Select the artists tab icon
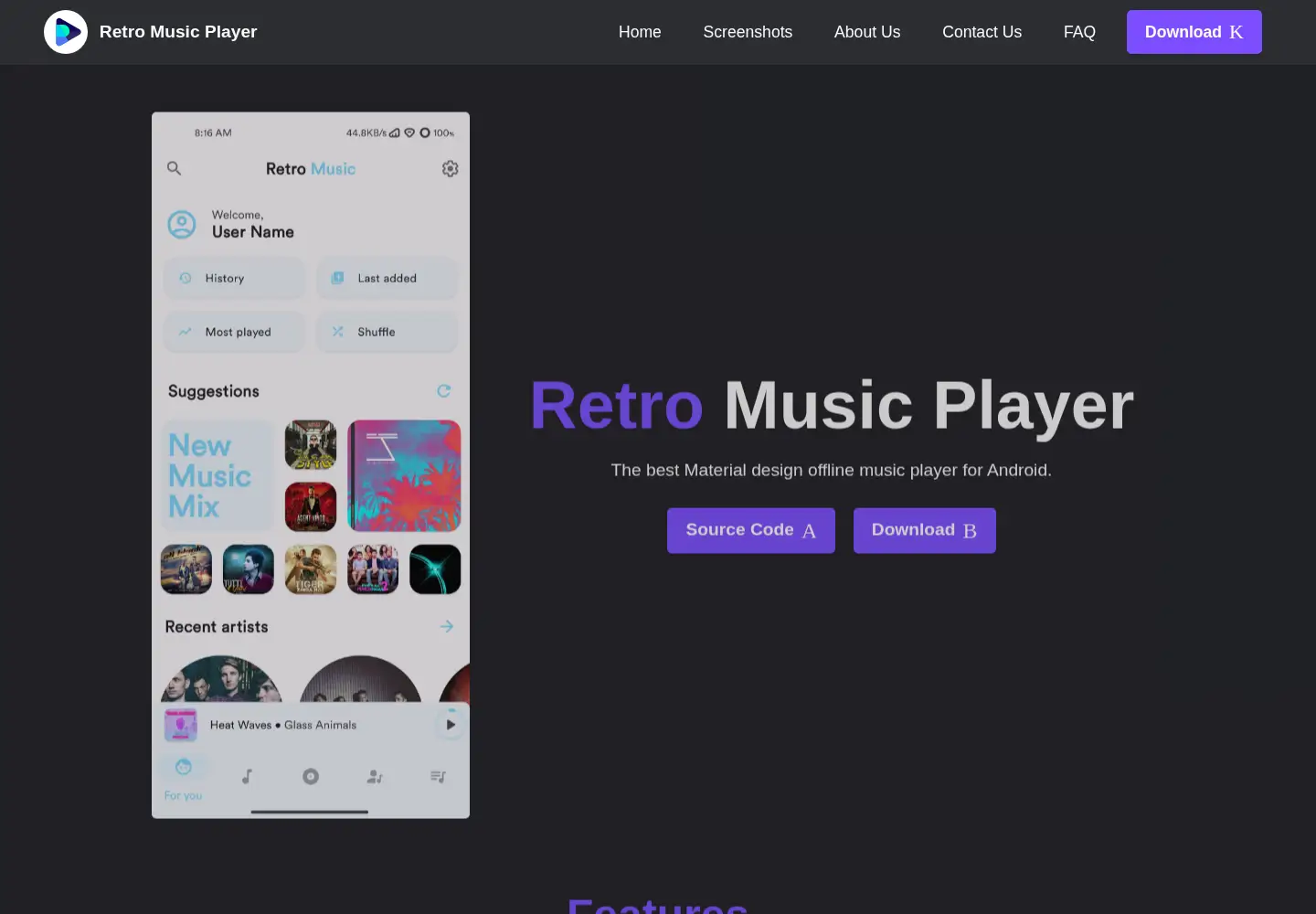 pos(375,776)
